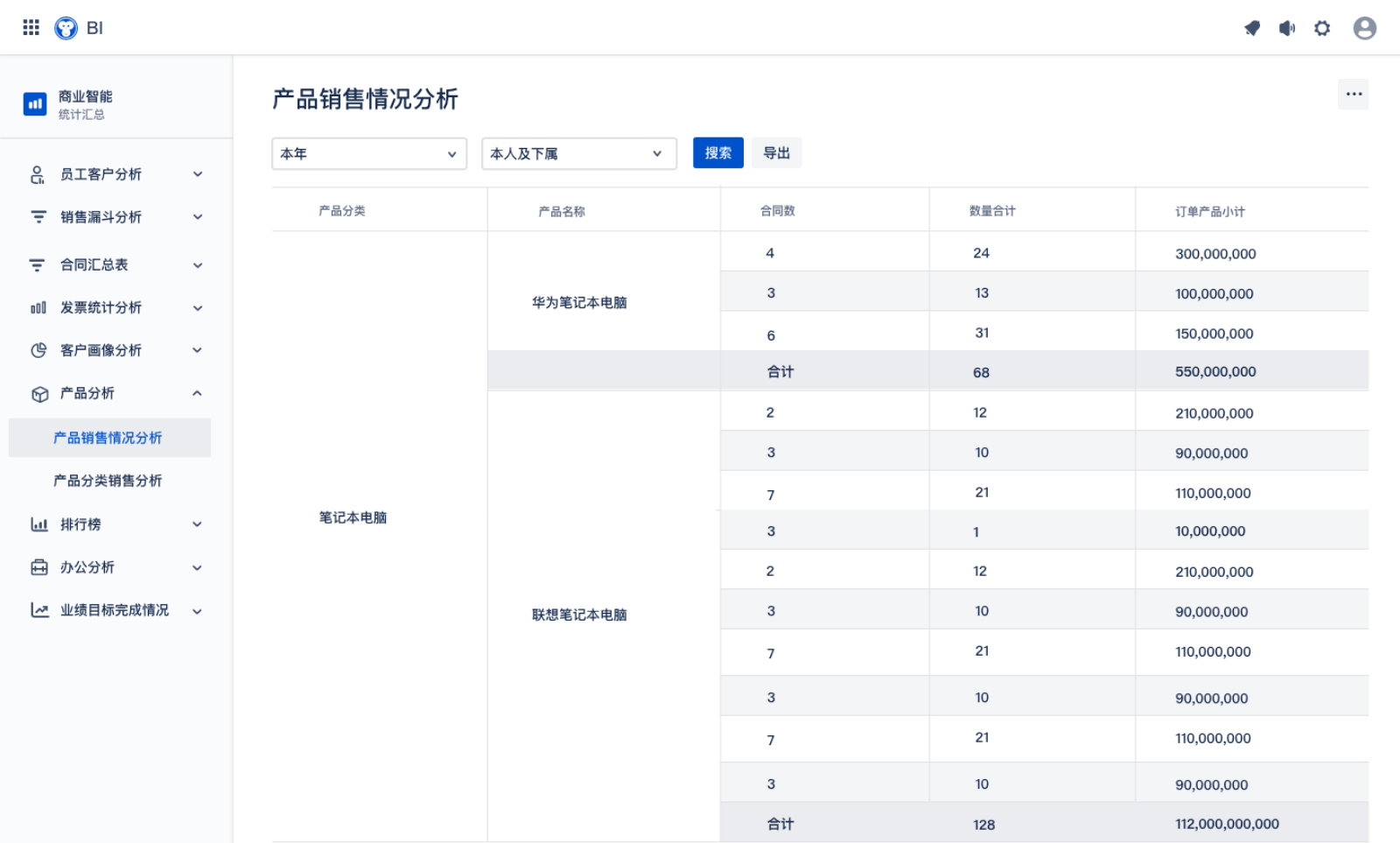Click the 数量合计 column header
Viewport: 1400px width, 843px height.
(992, 211)
